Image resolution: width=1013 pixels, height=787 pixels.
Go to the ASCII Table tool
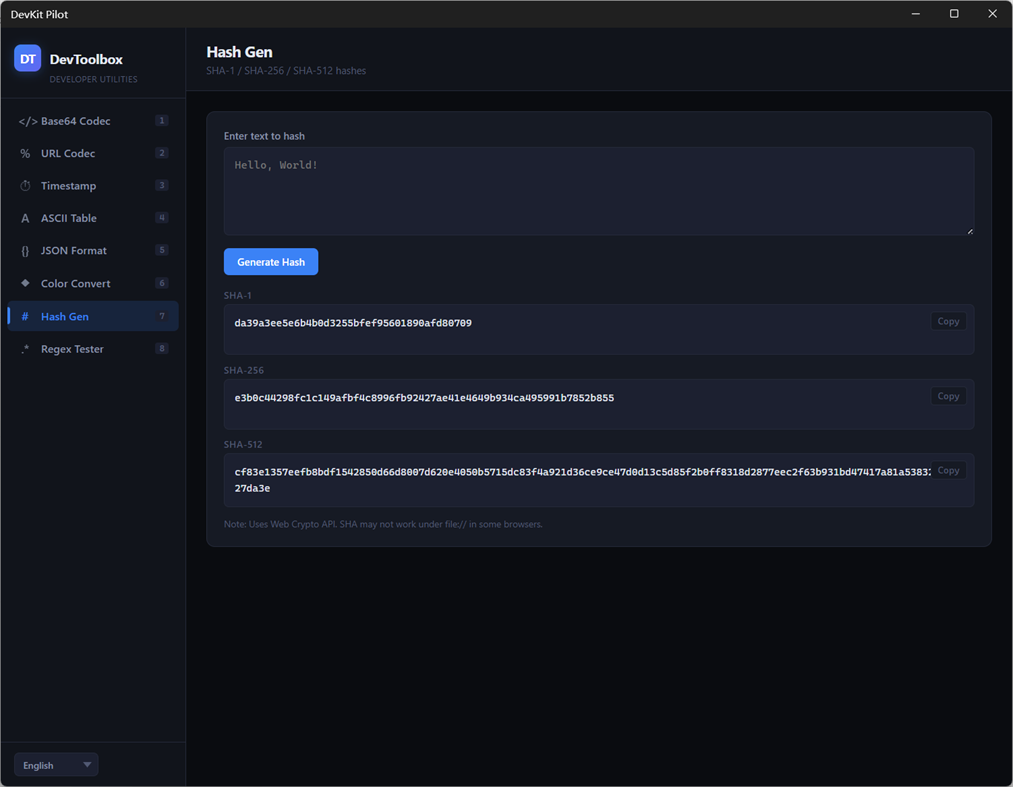(x=93, y=218)
